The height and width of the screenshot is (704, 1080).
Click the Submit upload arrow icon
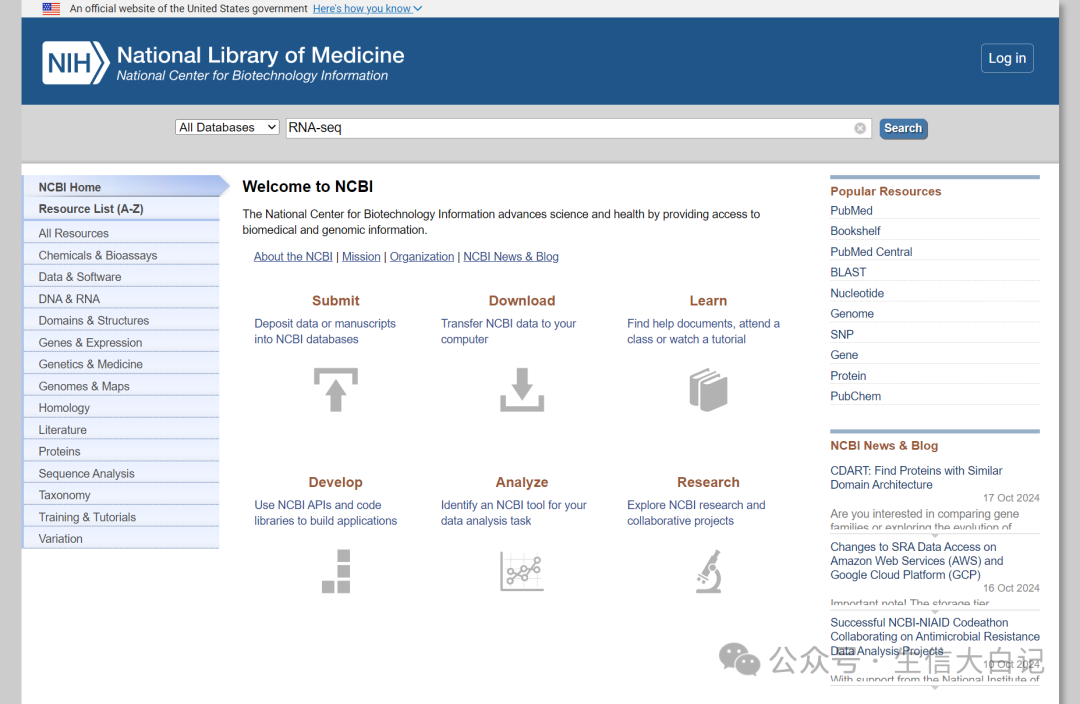point(335,390)
